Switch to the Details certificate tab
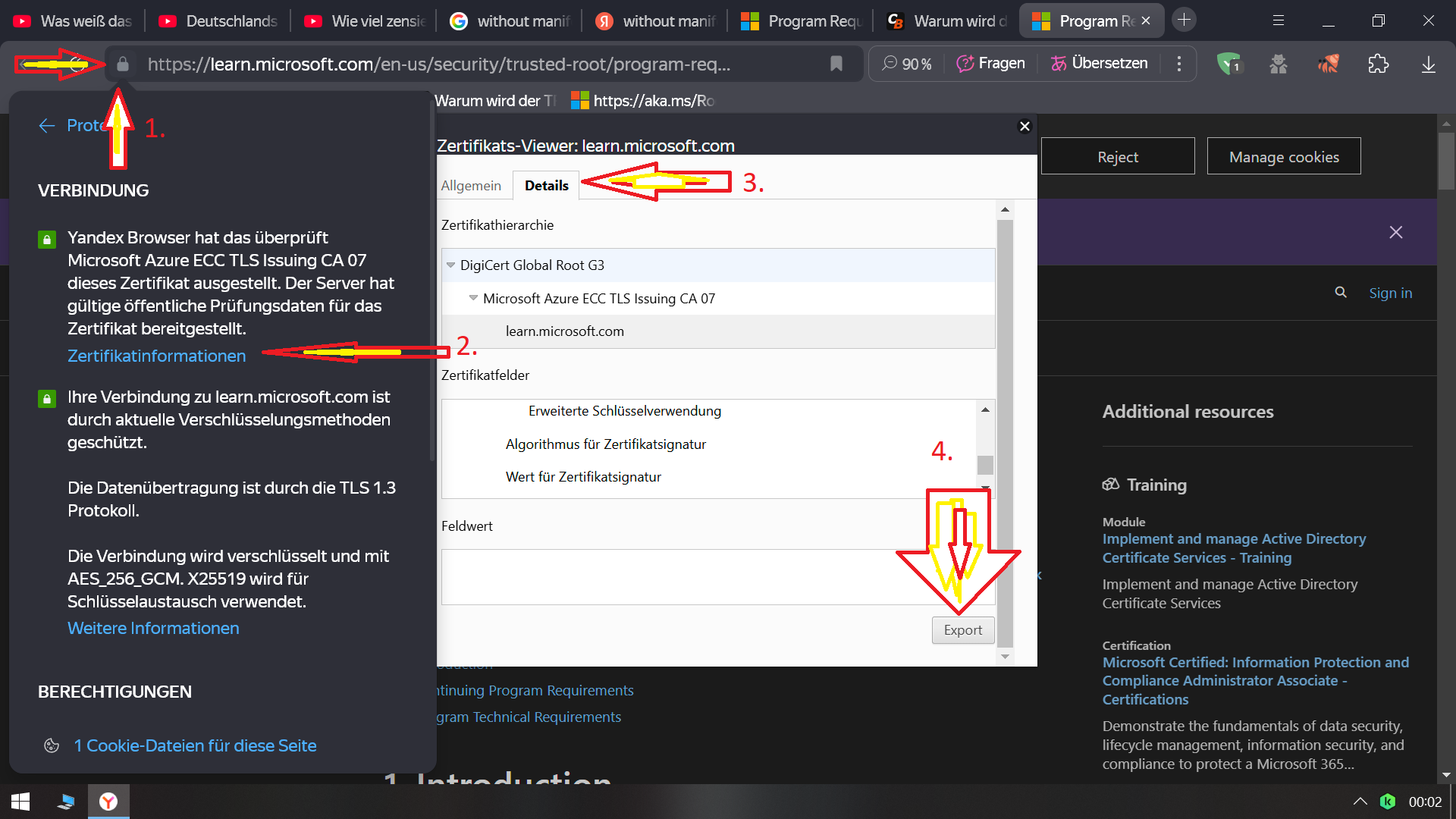The image size is (1456, 819). (x=546, y=186)
